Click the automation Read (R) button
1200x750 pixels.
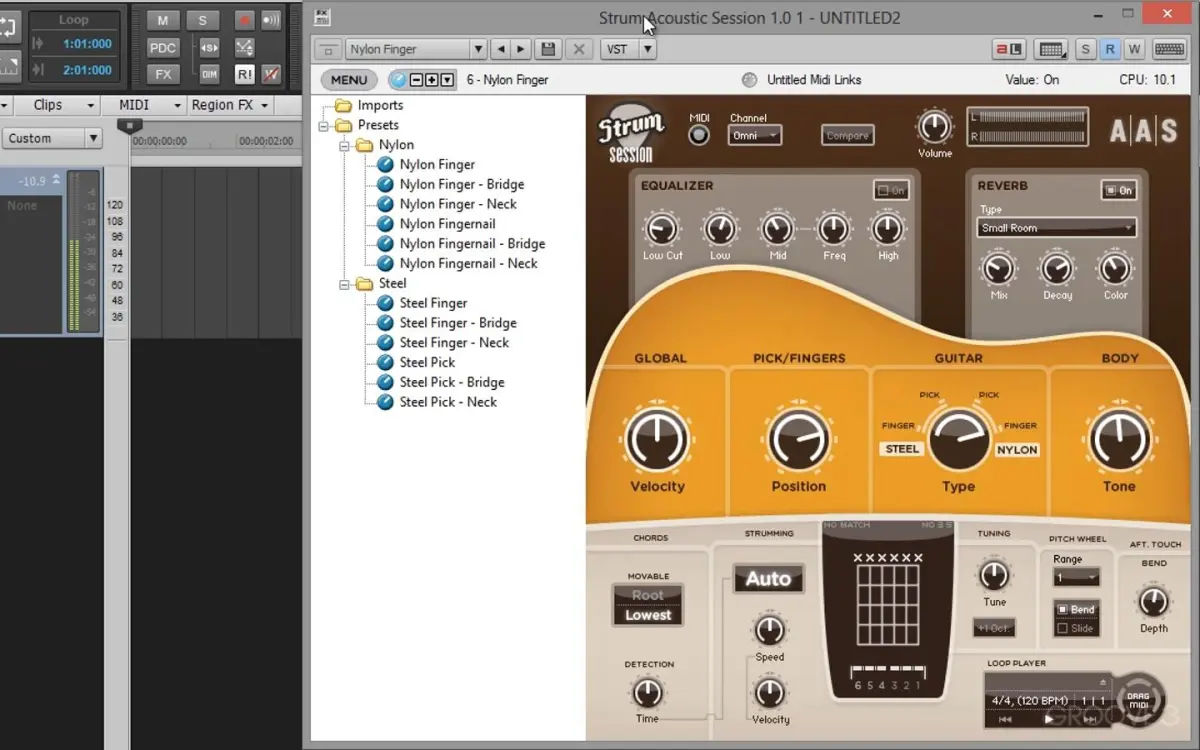(x=1110, y=49)
